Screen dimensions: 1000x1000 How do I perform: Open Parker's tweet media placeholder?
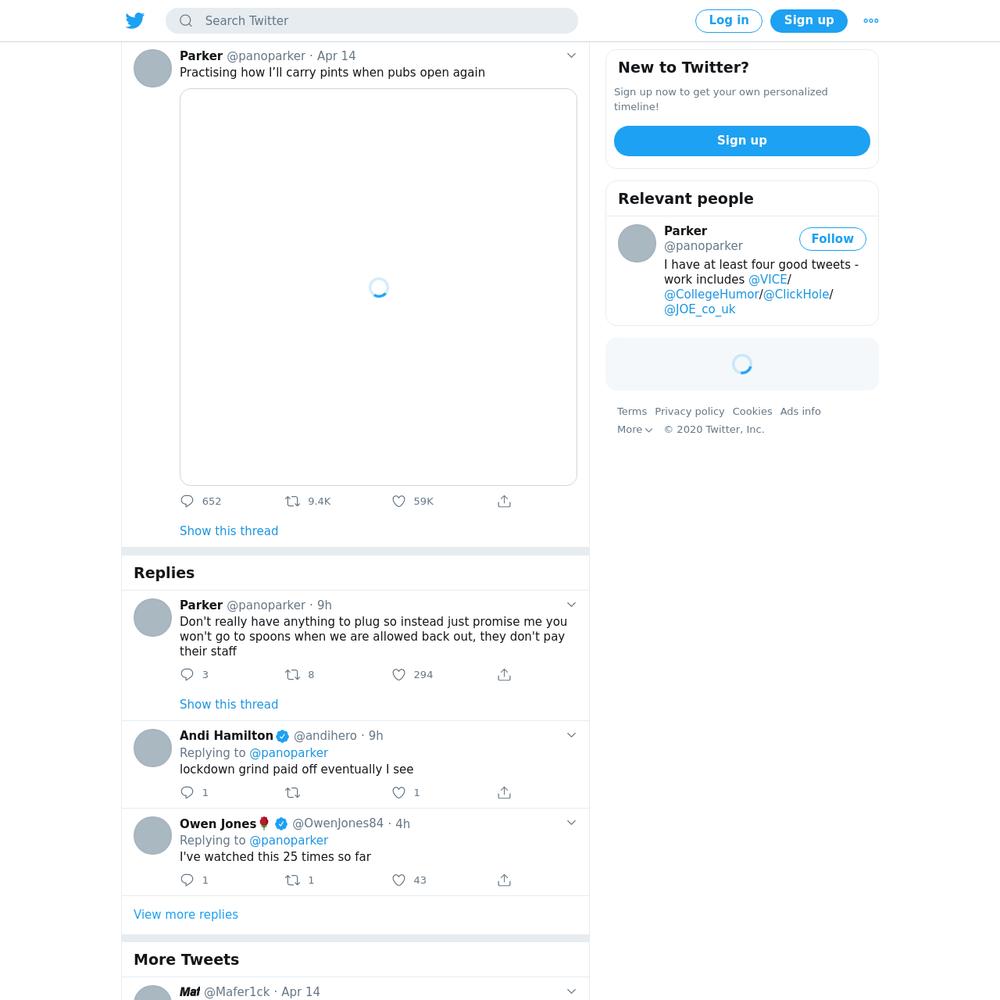point(378,287)
